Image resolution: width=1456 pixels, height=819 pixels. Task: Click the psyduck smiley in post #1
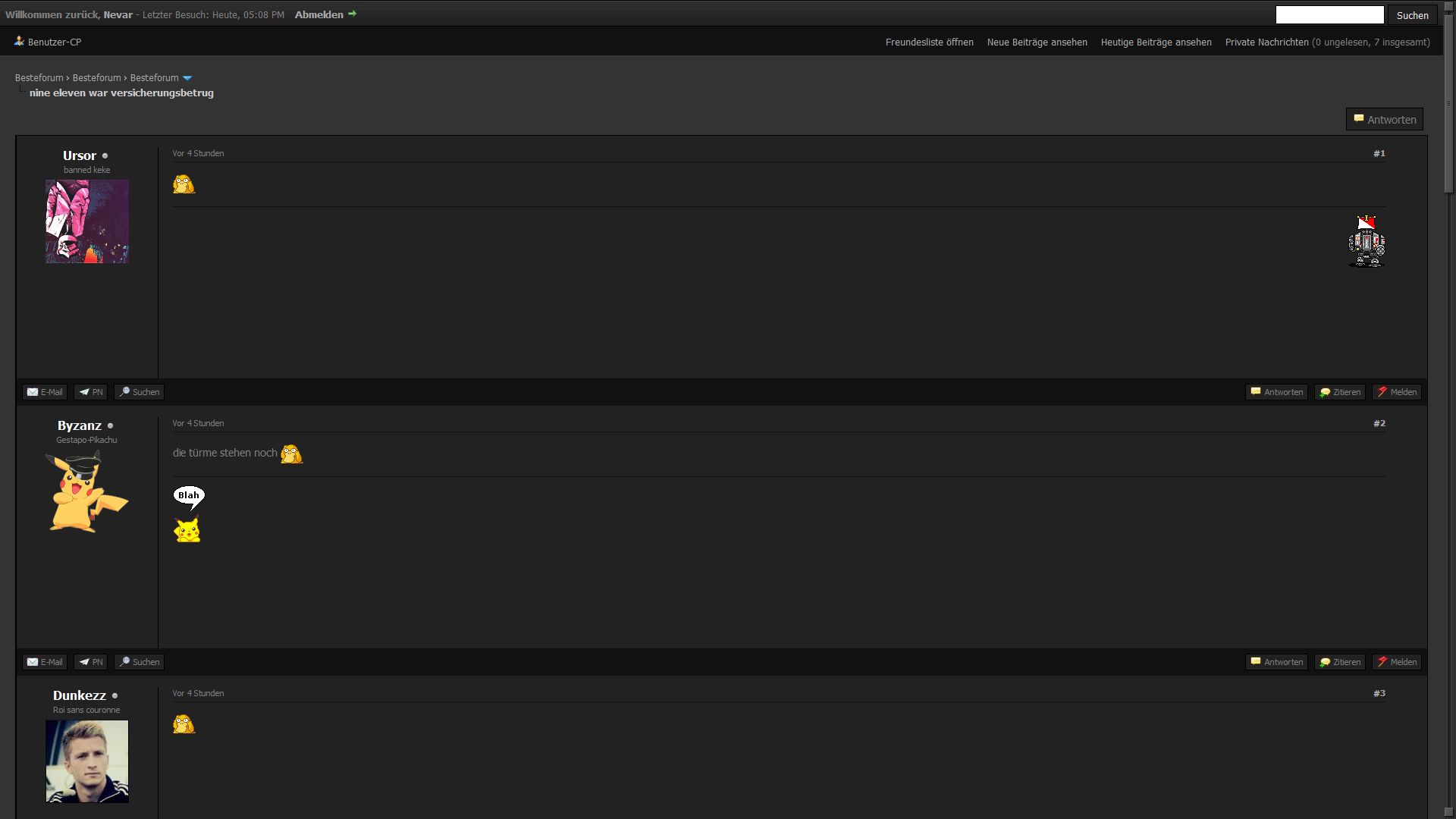pos(184,184)
